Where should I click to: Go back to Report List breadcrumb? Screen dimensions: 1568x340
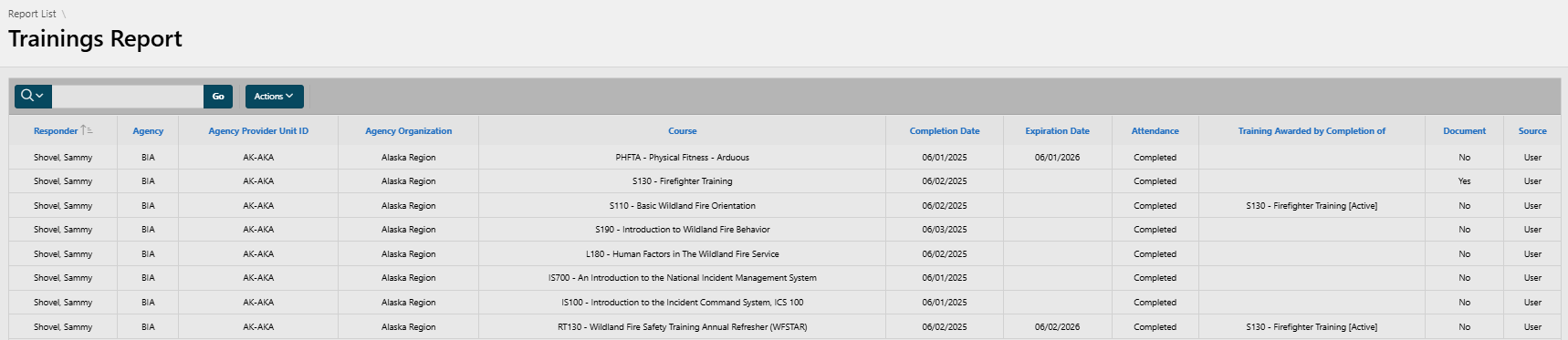tap(32, 14)
